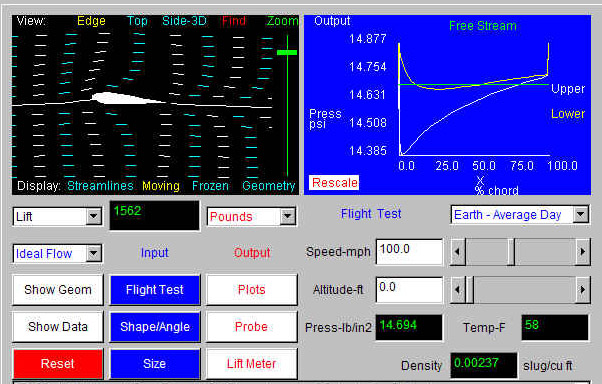
Task: Select Streamlines display mode
Action: pyautogui.click(x=100, y=186)
